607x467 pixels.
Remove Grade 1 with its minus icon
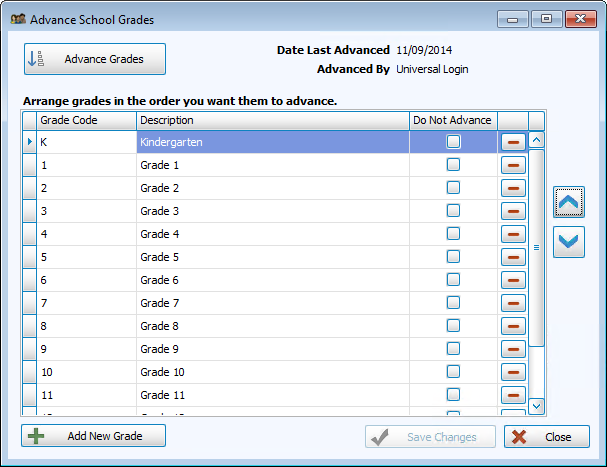click(512, 165)
